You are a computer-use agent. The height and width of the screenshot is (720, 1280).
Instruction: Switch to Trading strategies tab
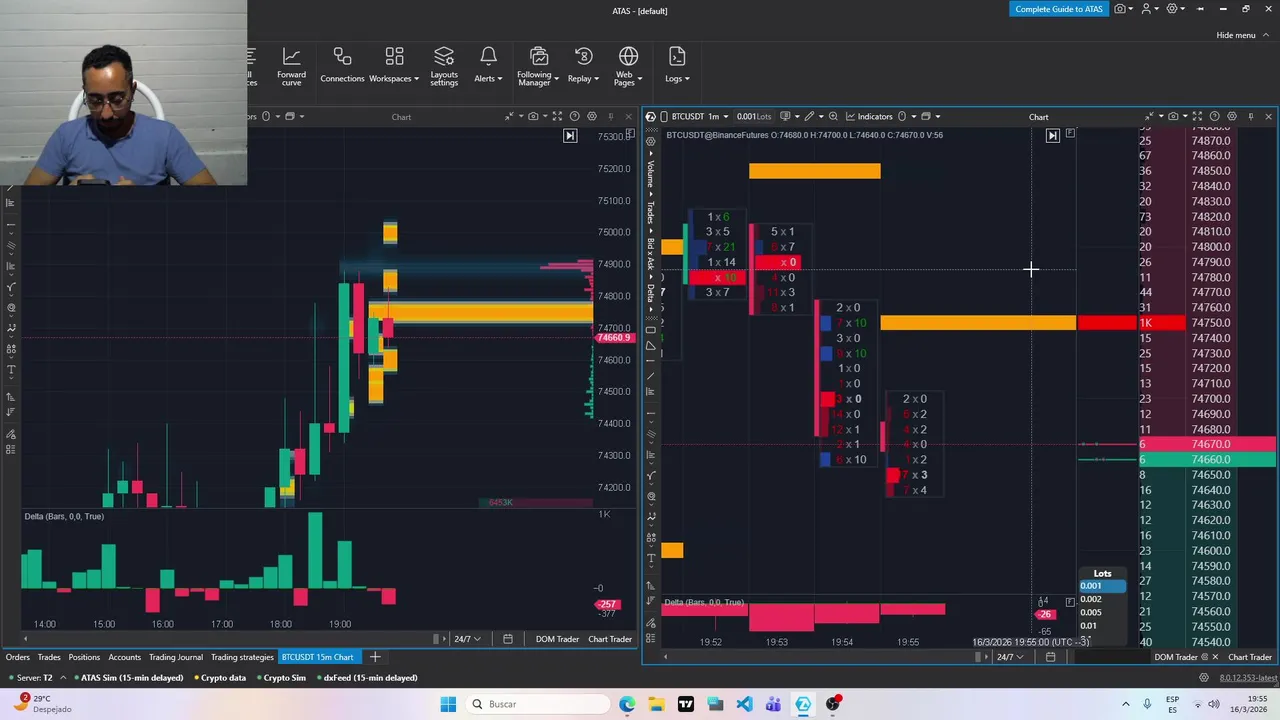(x=242, y=657)
